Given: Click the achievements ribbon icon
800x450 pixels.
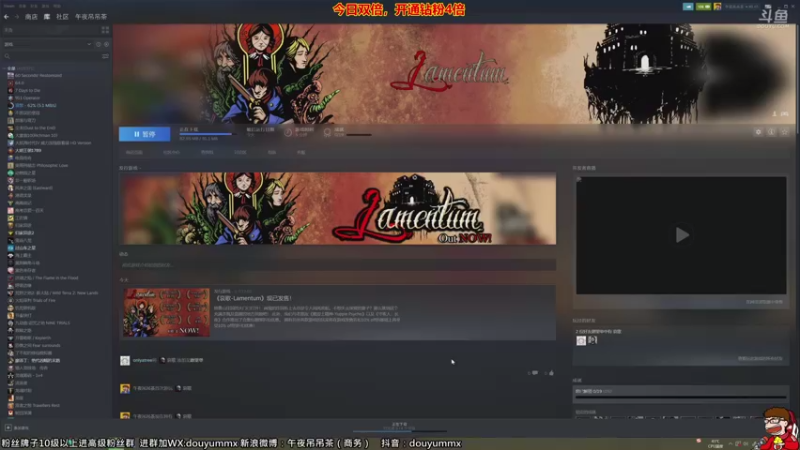Looking at the screenshot, I should click(x=328, y=133).
